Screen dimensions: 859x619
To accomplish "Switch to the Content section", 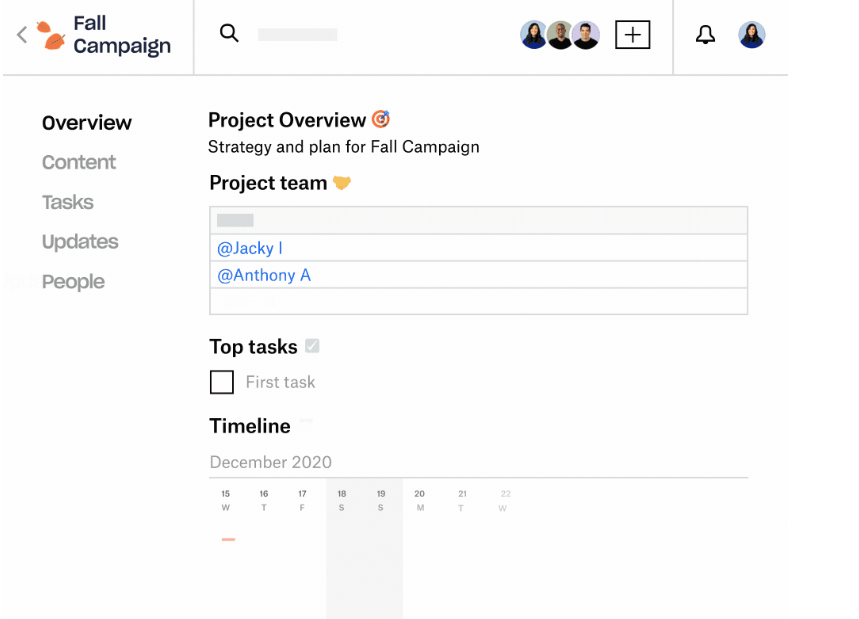I will pos(79,162).
